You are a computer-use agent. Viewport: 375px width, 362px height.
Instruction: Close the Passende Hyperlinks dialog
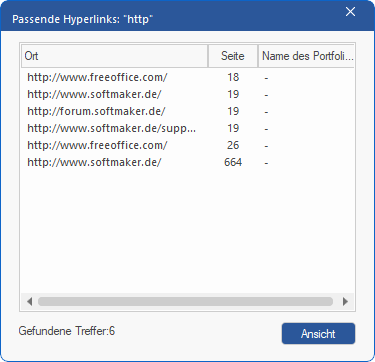point(350,12)
